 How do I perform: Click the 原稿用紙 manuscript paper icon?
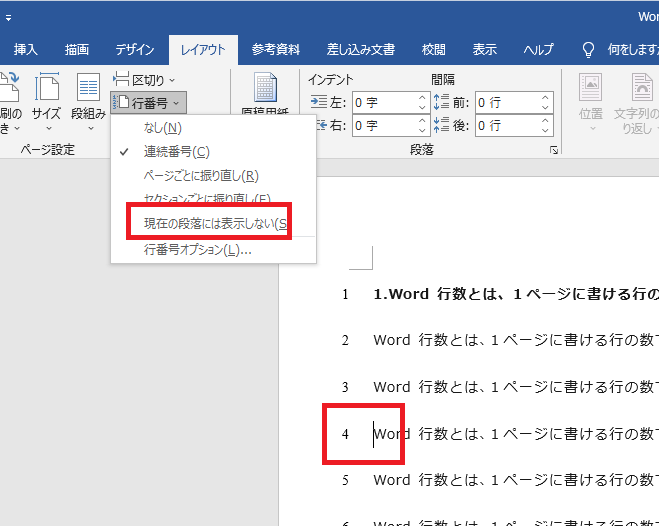click(265, 88)
